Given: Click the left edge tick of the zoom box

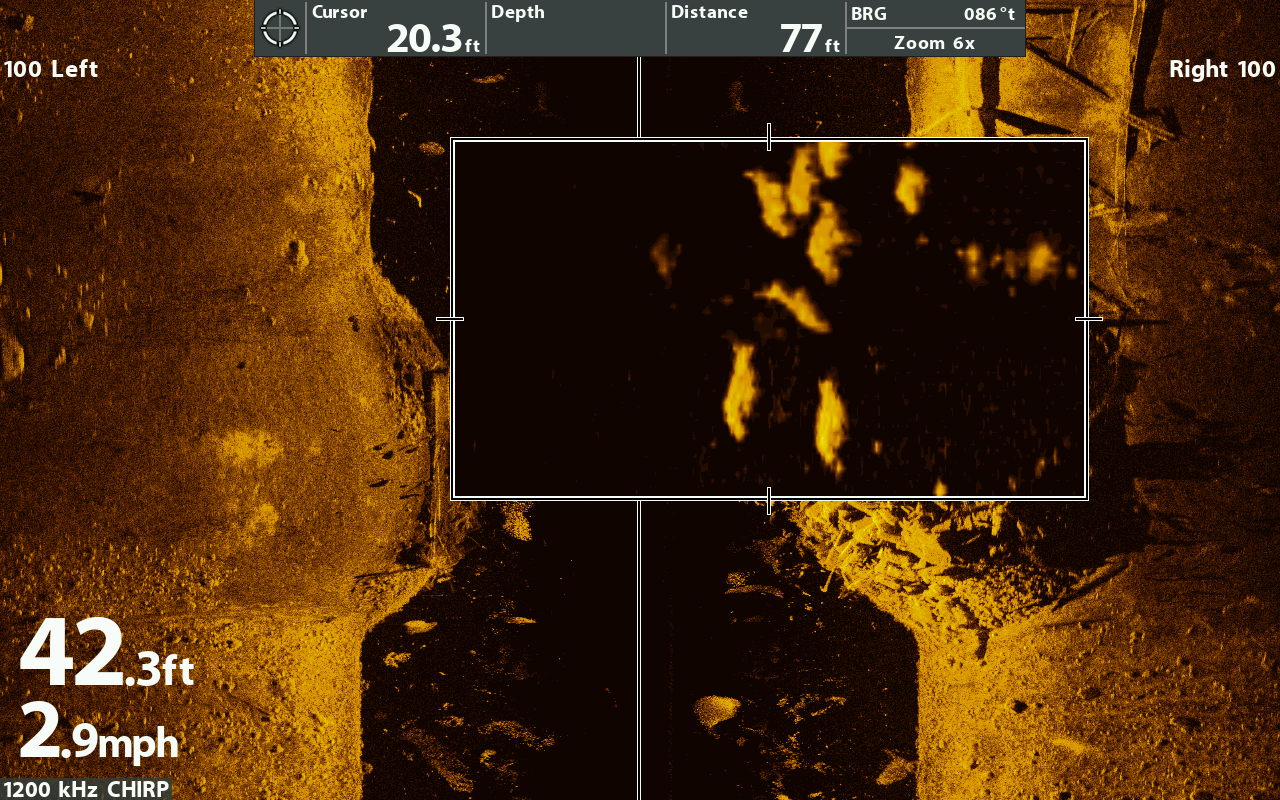Looking at the screenshot, I should tap(450, 319).
